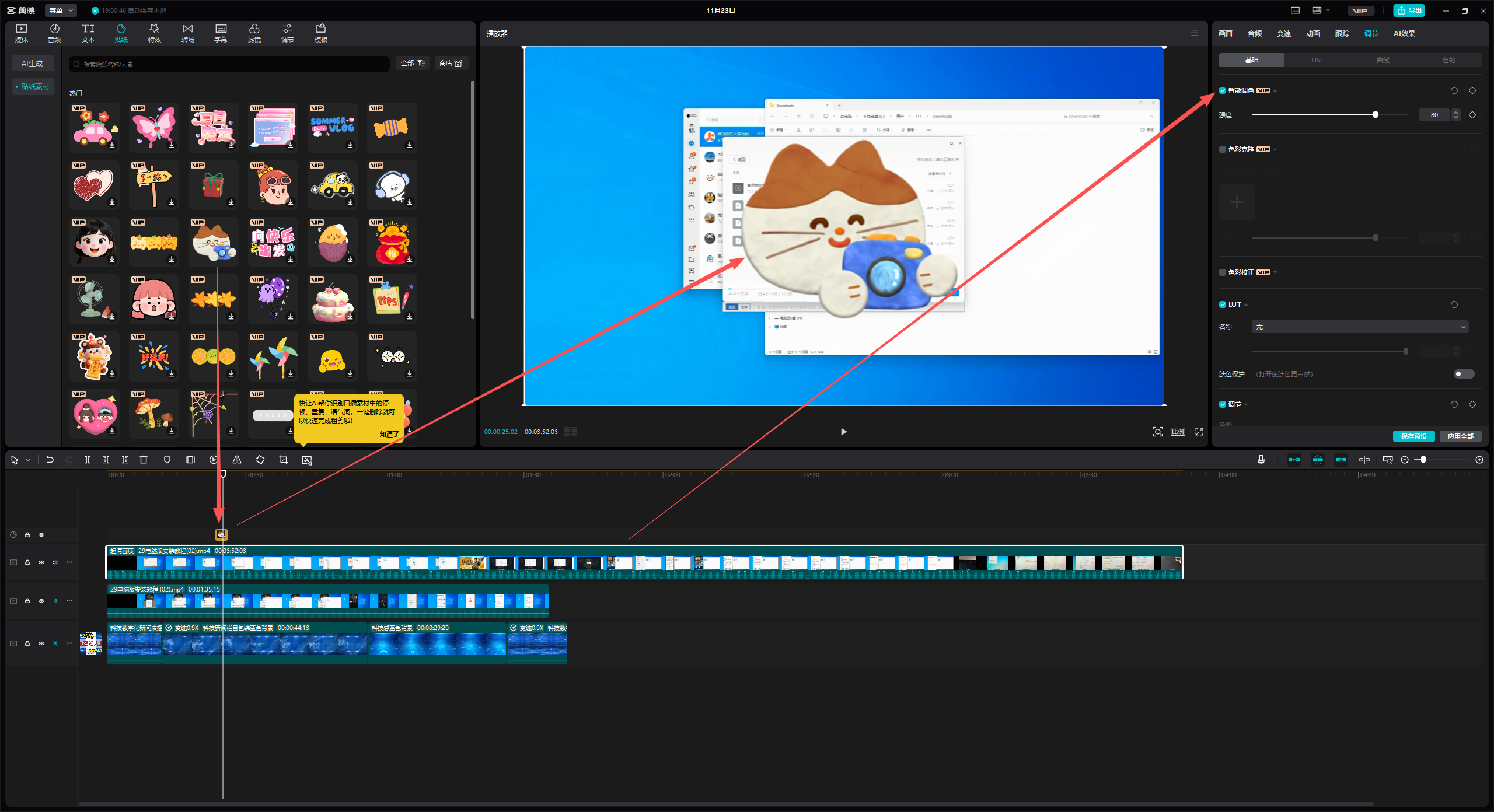Switch to the 动画 tab
The height and width of the screenshot is (812, 1494).
click(x=1313, y=33)
